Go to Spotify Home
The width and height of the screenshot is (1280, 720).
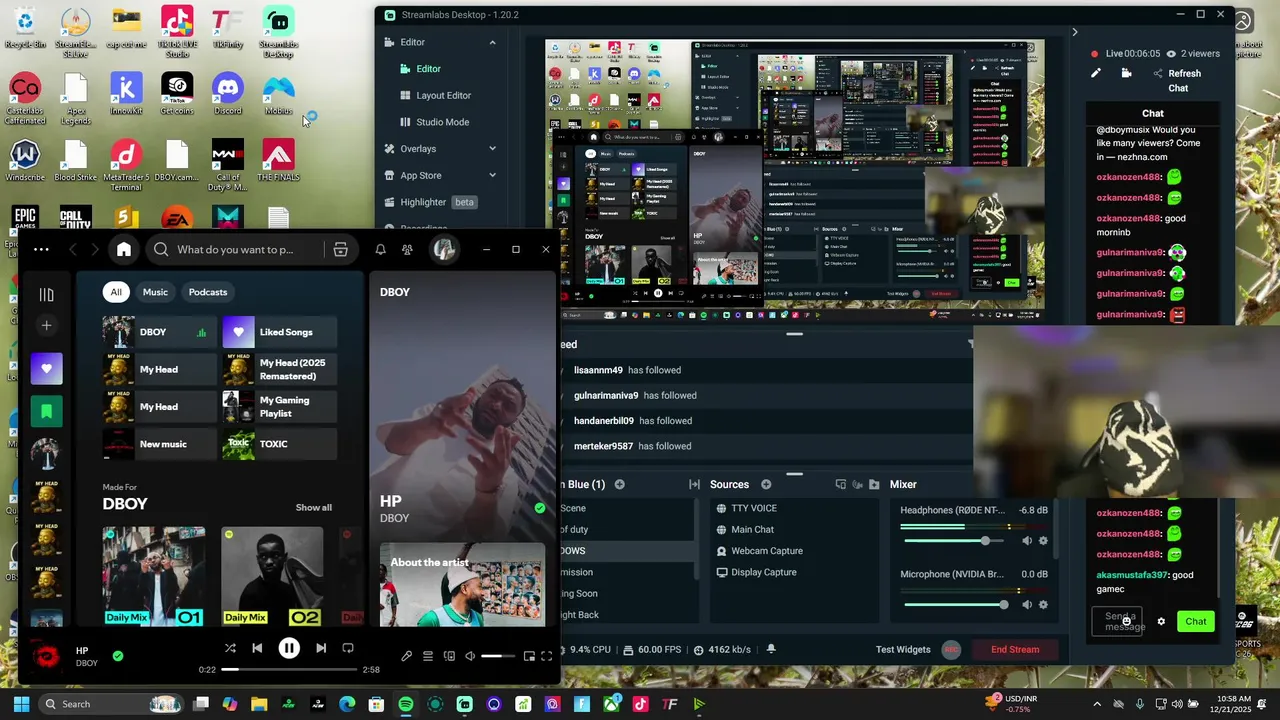[123, 249]
